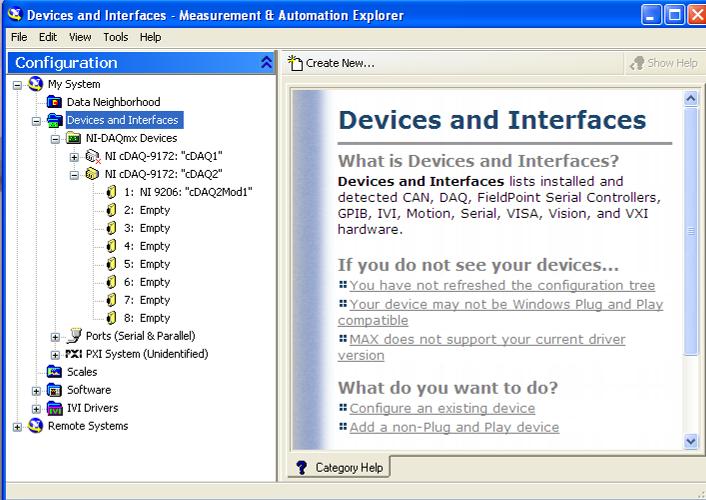Click the Remote Systems globe icon

click(35, 426)
